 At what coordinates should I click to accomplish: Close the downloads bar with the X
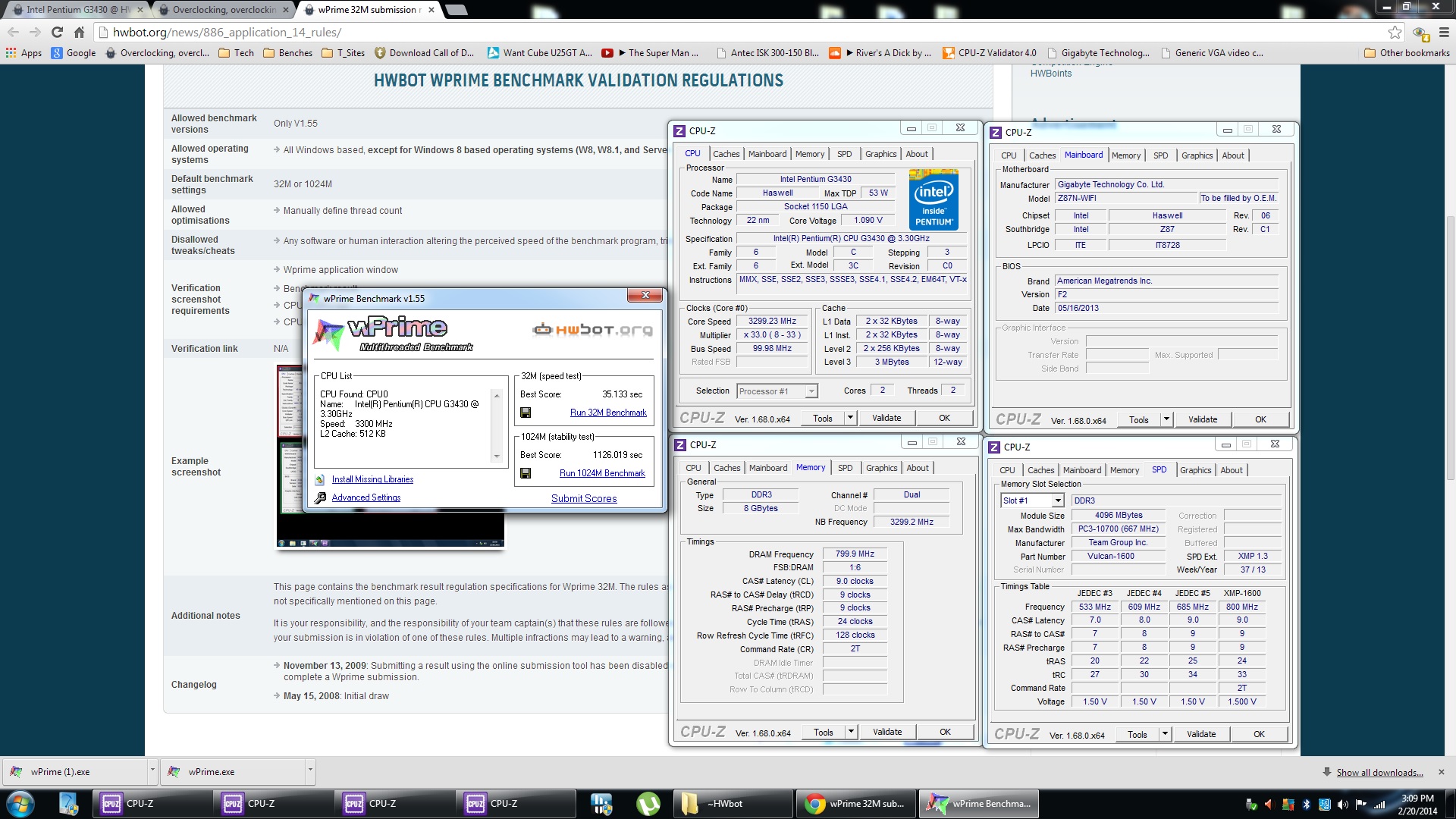(1441, 772)
